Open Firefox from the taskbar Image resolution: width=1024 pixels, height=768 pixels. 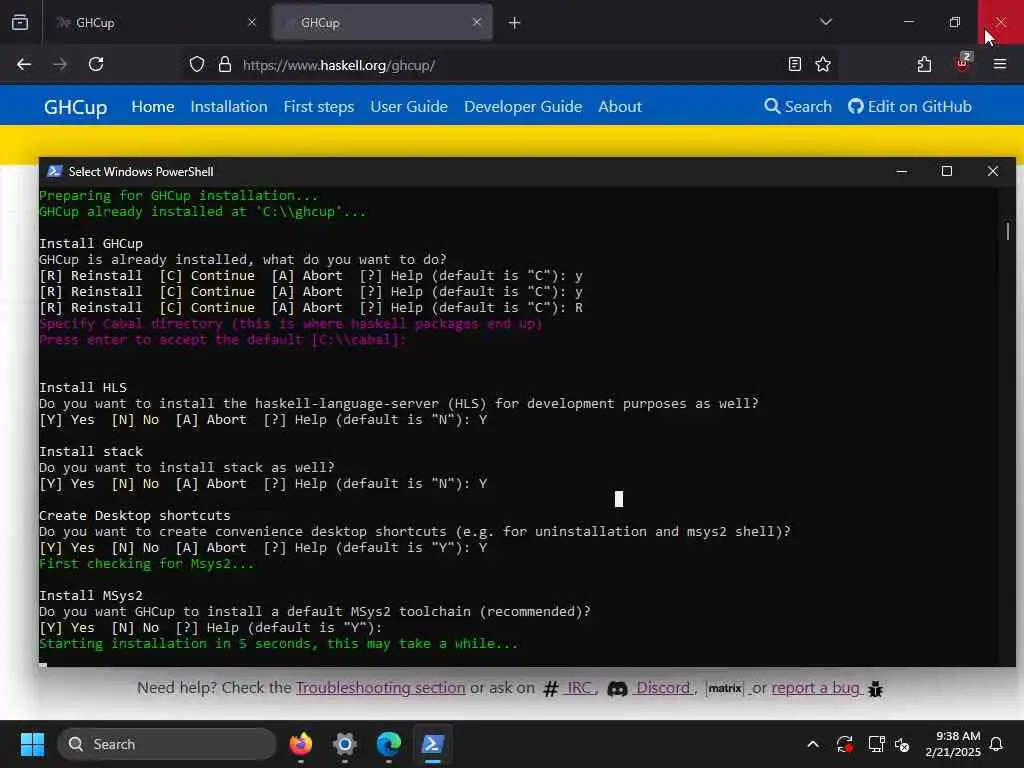pyautogui.click(x=301, y=744)
